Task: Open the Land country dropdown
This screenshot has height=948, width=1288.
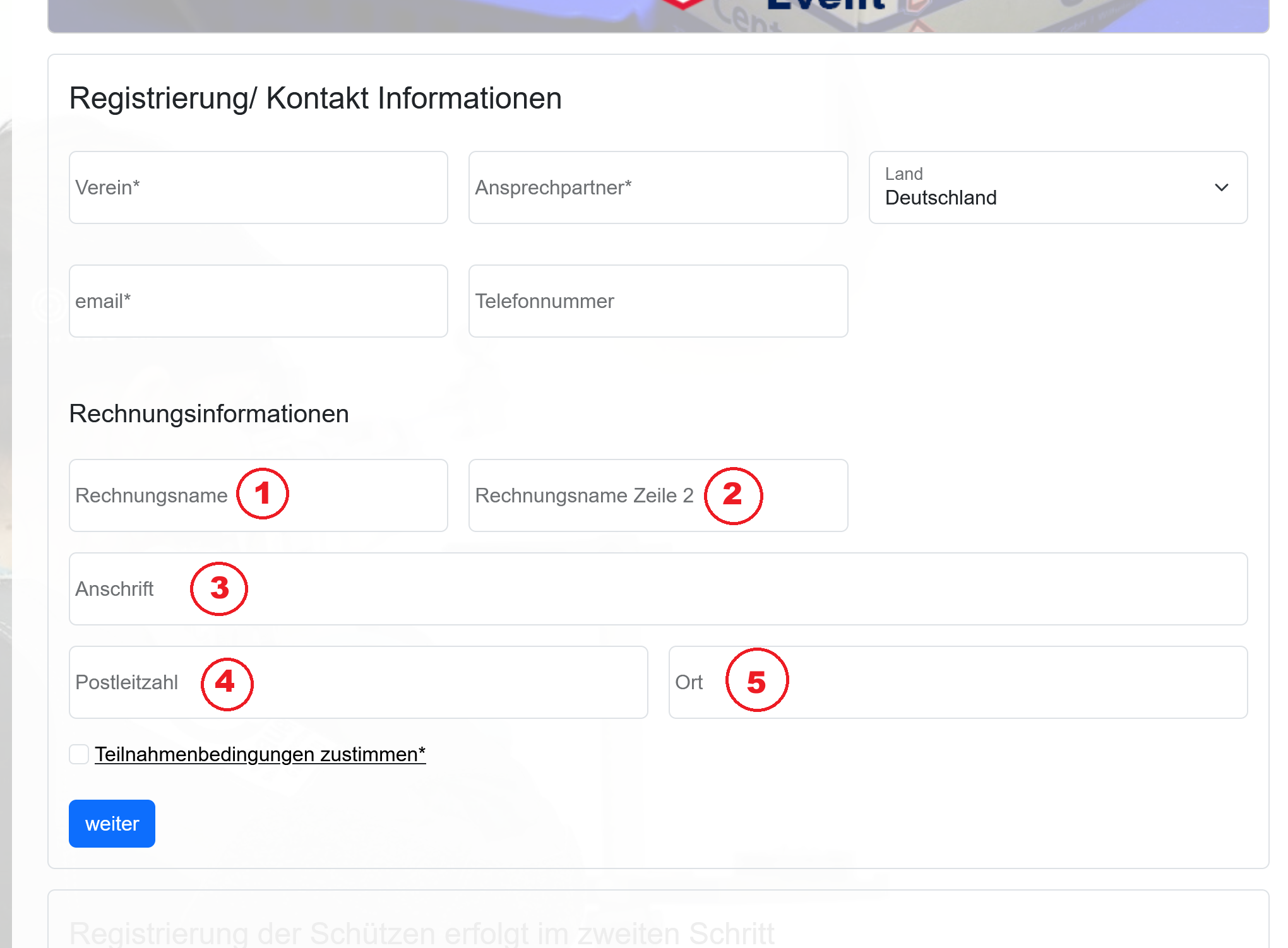Action: (1058, 187)
